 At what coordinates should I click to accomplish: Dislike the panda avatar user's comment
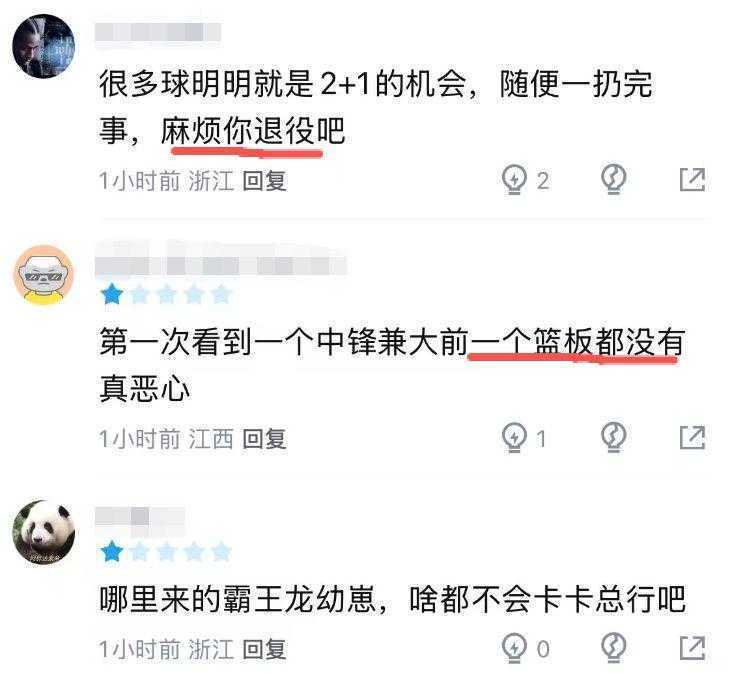614,648
